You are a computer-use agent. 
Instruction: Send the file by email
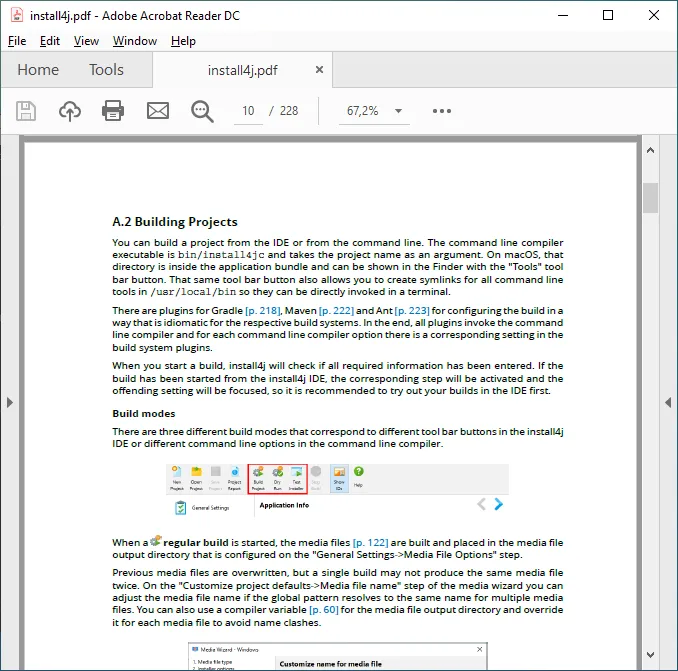(158, 111)
